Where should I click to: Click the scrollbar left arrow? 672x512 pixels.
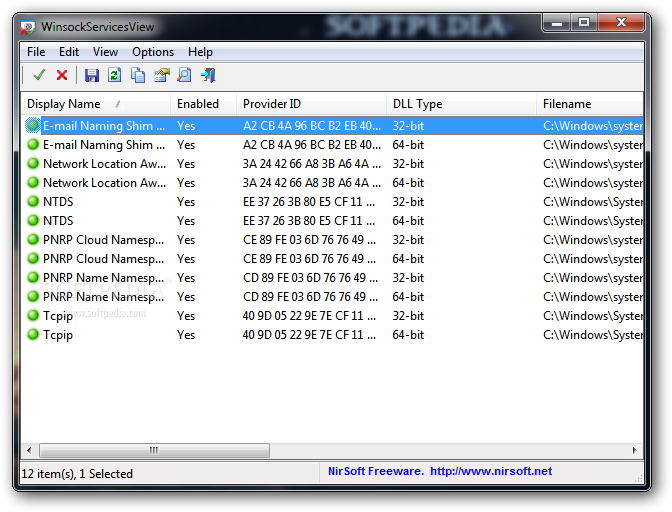(x=29, y=450)
